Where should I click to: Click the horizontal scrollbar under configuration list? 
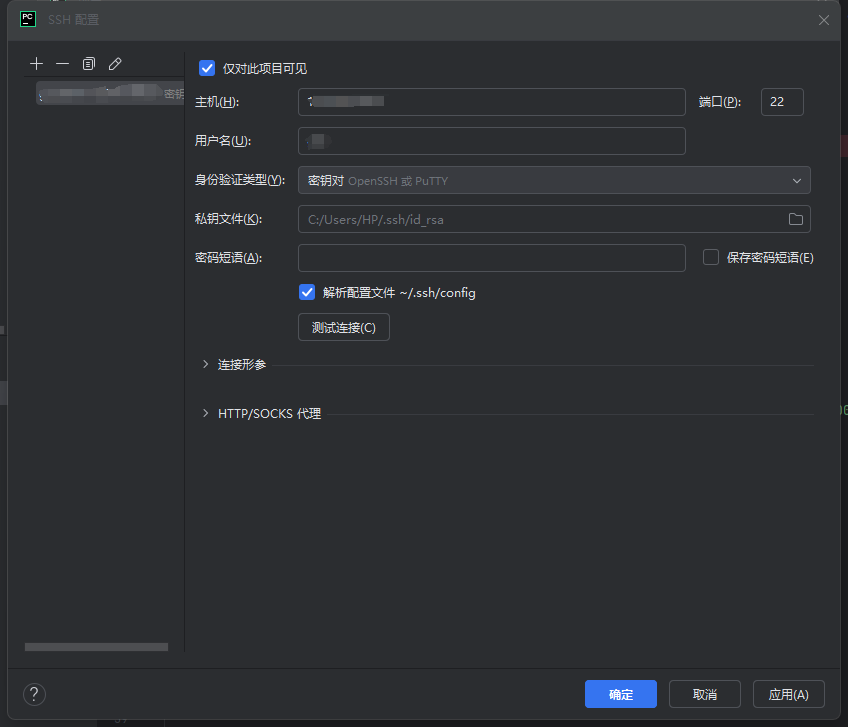(96, 647)
